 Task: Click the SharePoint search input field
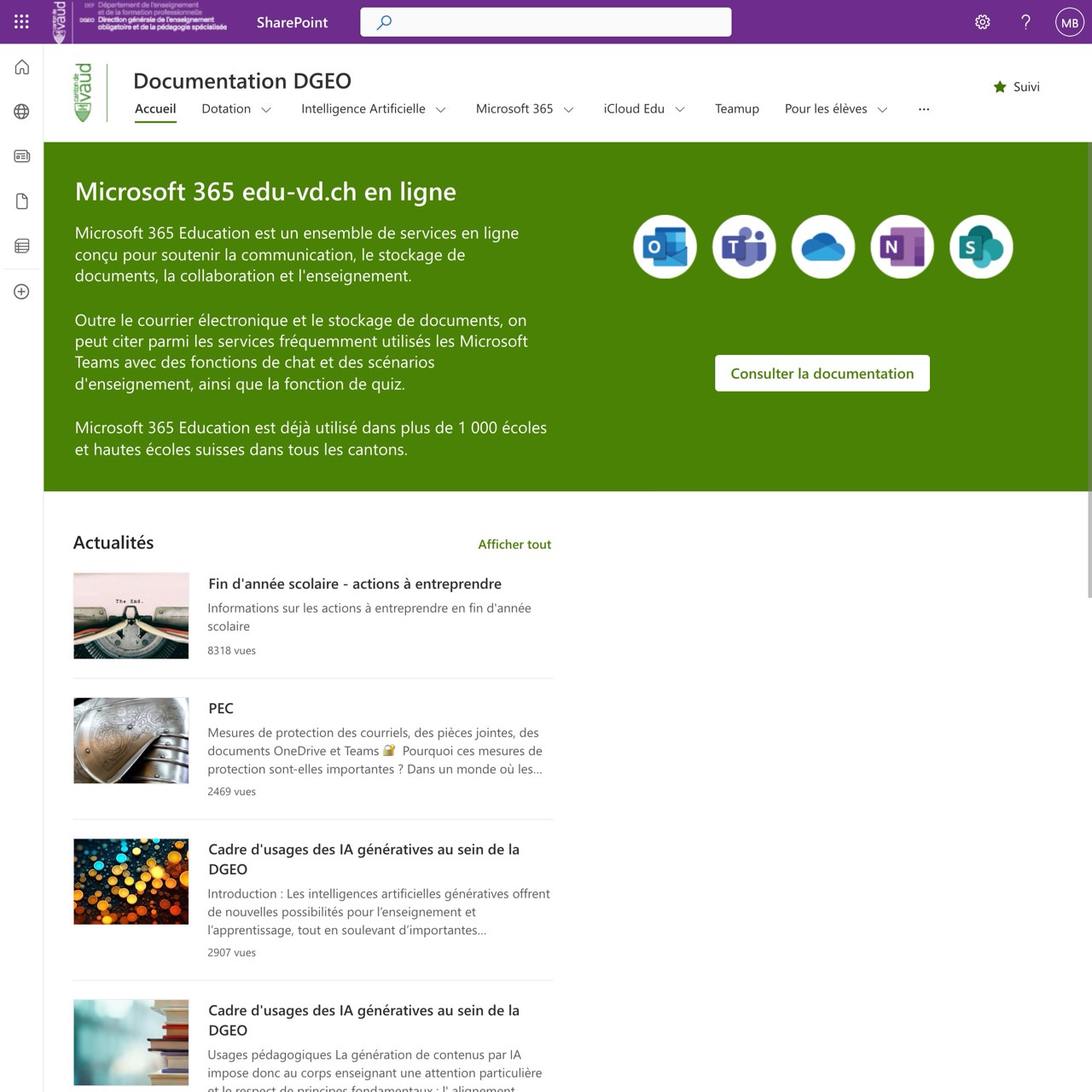click(546, 22)
